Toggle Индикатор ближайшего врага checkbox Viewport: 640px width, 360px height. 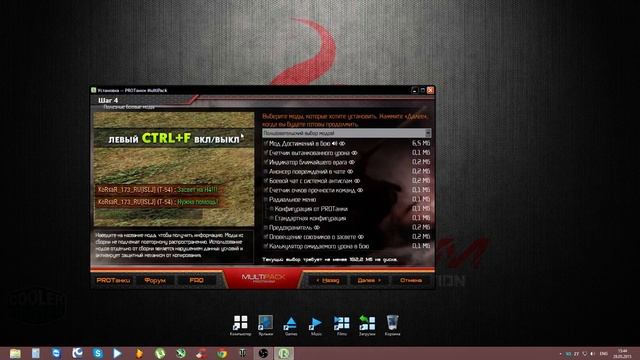(266, 162)
